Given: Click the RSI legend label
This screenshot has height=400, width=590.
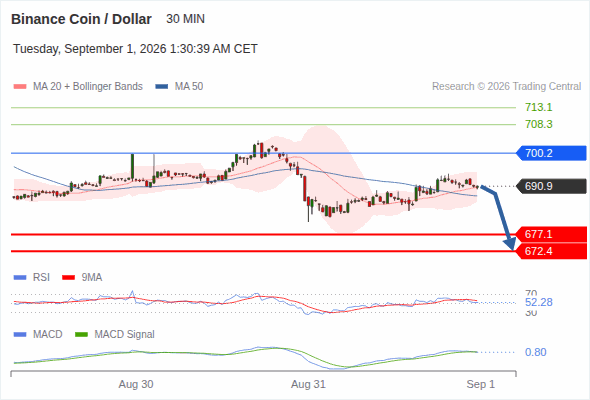Looking at the screenshot, I should [x=41, y=278].
